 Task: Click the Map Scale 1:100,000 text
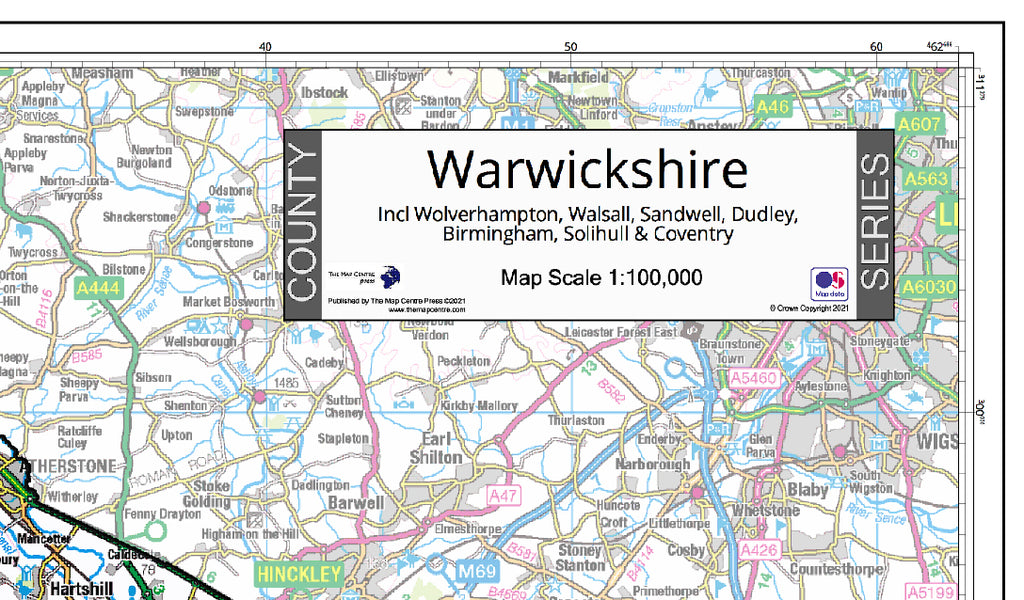[x=599, y=278]
